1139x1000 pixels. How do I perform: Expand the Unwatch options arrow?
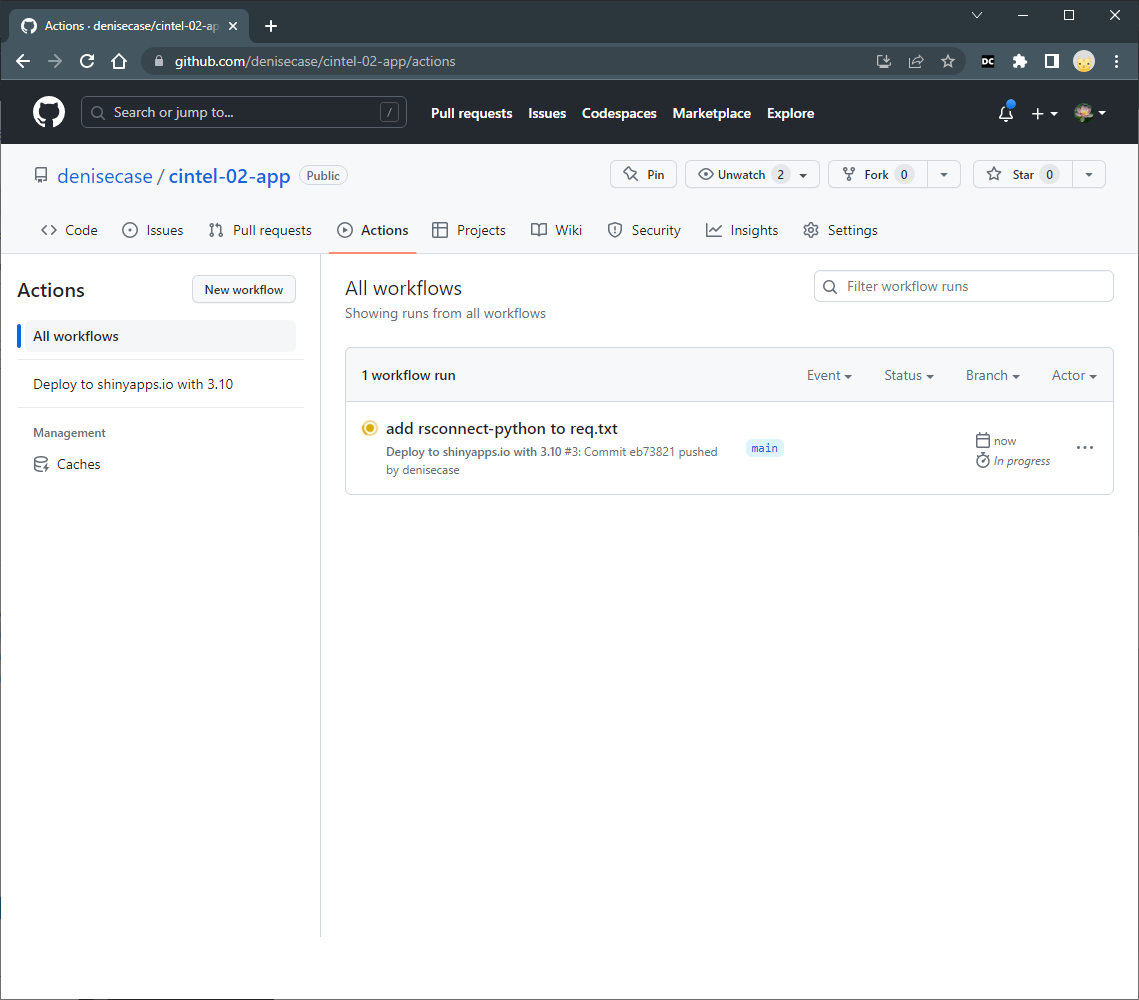pos(803,175)
